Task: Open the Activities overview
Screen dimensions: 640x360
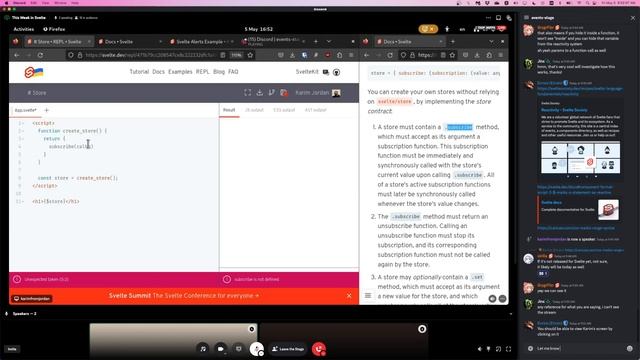Action: (x=24, y=29)
